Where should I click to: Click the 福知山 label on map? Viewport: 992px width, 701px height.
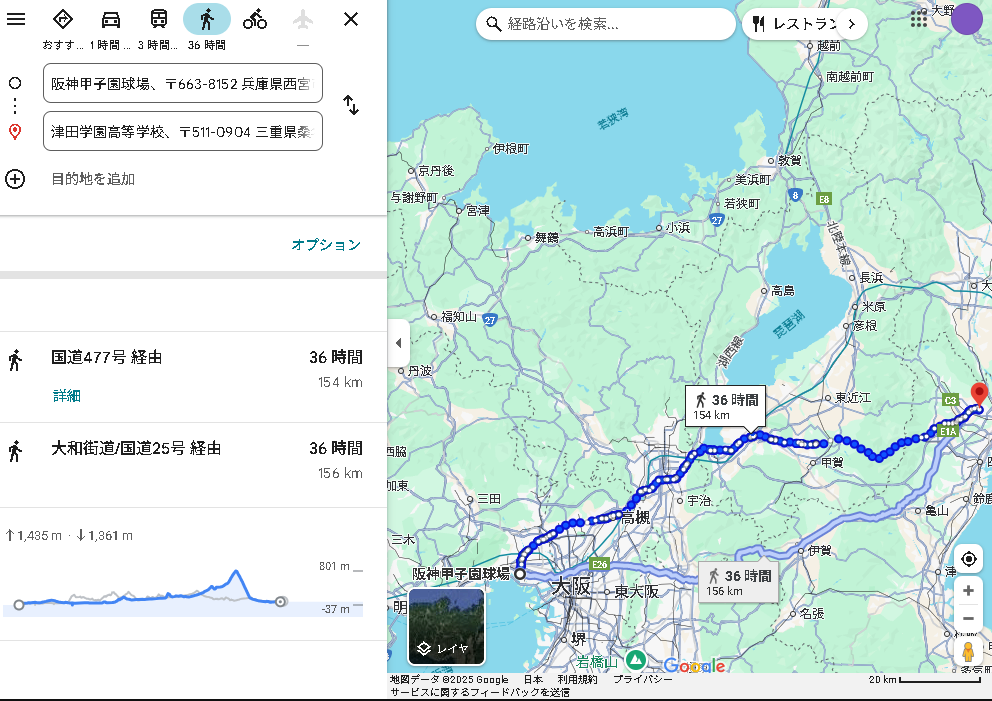pos(459,316)
